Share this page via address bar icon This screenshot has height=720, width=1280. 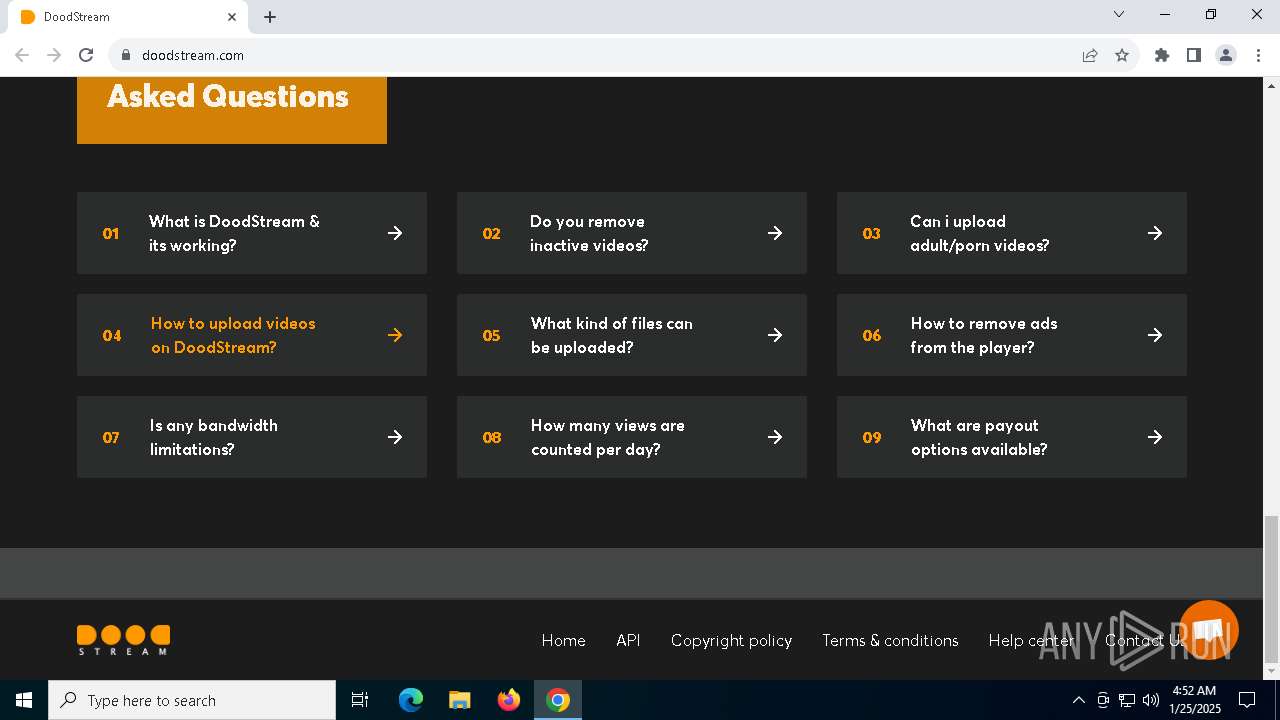click(1090, 55)
